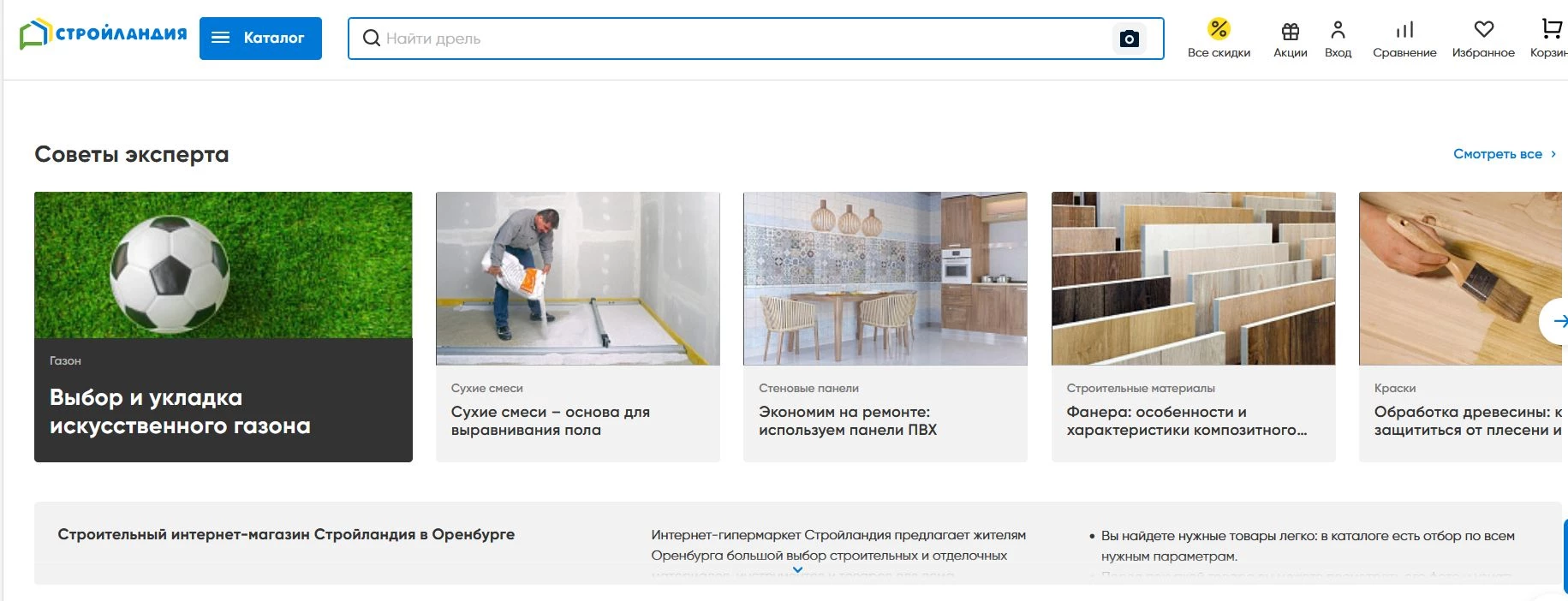The image size is (1568, 601).
Task: Open Избранное heart icon
Action: pos(1483,30)
